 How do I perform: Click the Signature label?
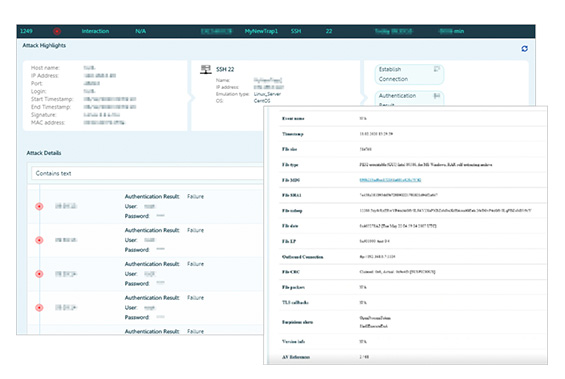[x=44, y=115]
